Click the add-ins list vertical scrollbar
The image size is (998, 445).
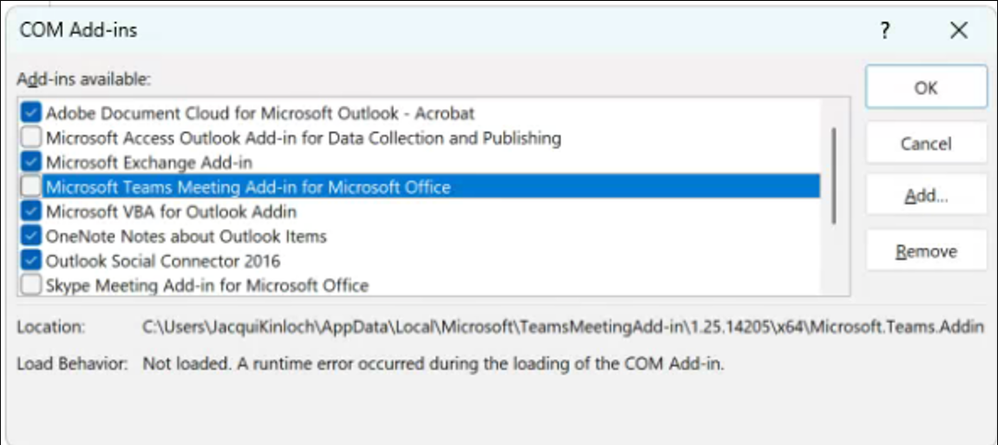coord(835,175)
